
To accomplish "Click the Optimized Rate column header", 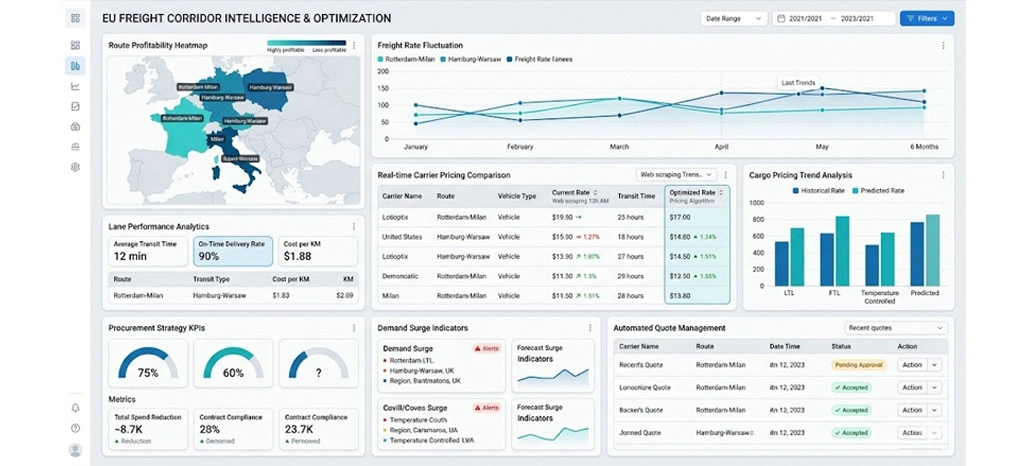I will tap(697, 196).
